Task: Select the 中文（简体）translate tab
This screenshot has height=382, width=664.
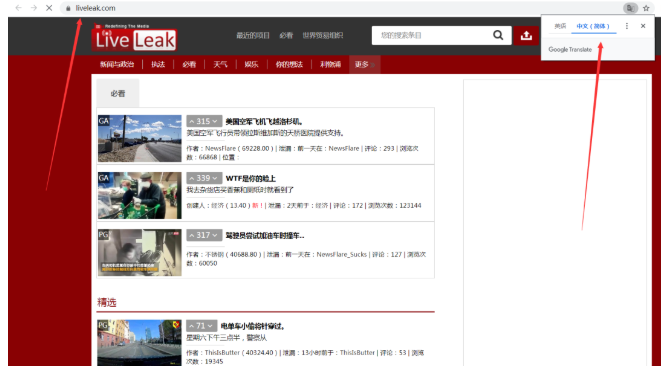Action: (x=593, y=26)
